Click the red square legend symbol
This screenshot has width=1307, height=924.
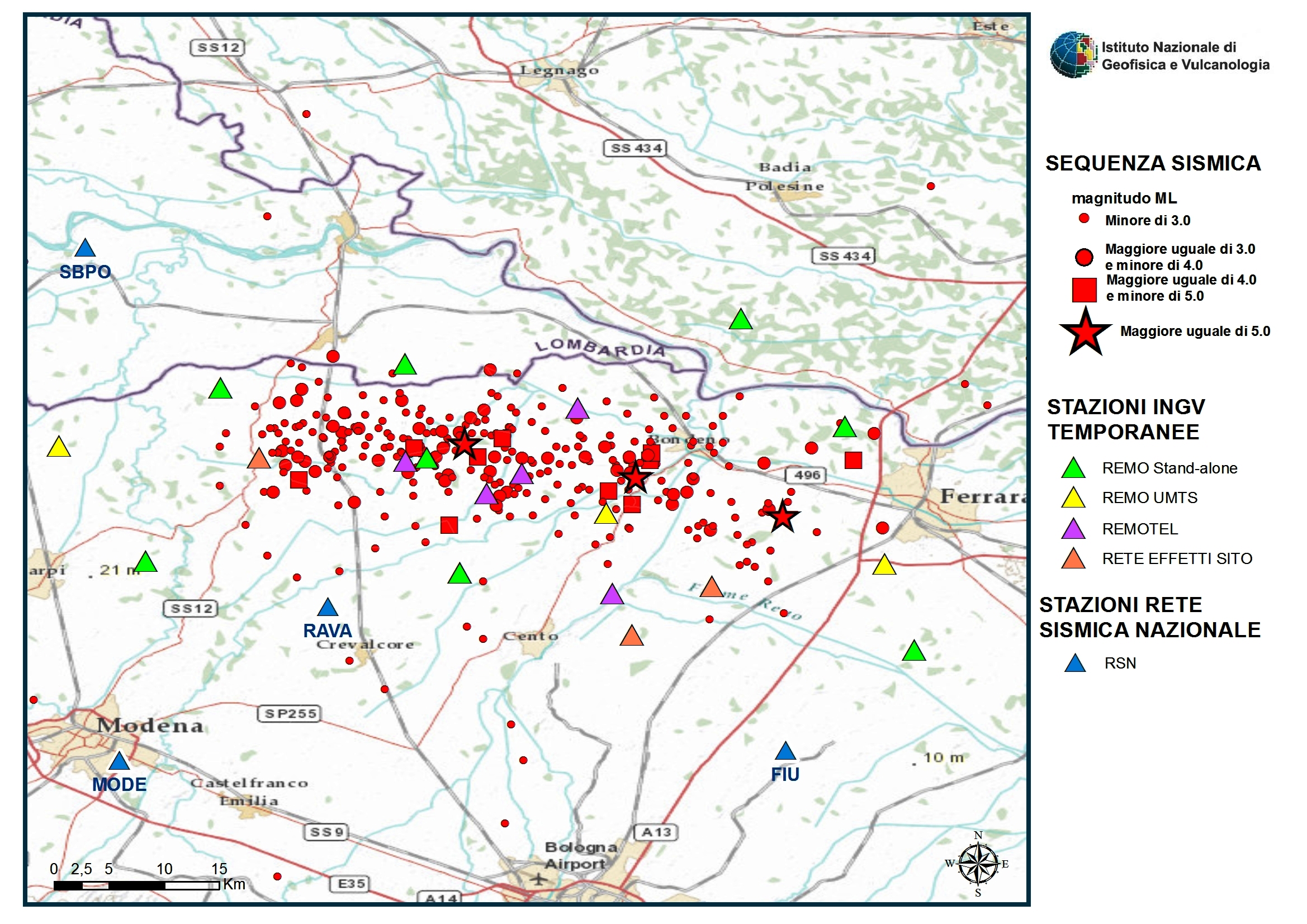1085,290
